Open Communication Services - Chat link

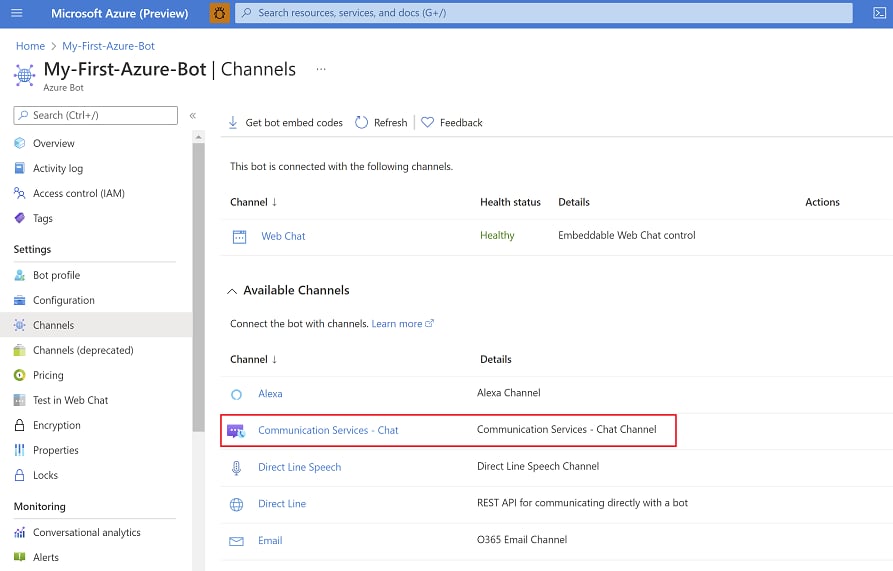point(328,430)
